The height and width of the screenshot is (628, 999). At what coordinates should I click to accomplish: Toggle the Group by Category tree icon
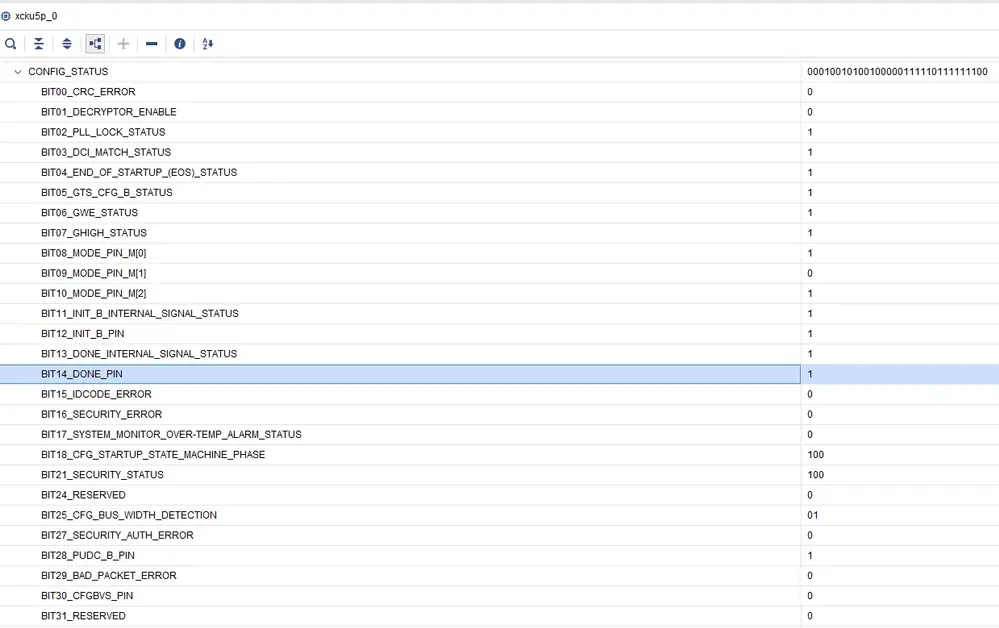(95, 44)
